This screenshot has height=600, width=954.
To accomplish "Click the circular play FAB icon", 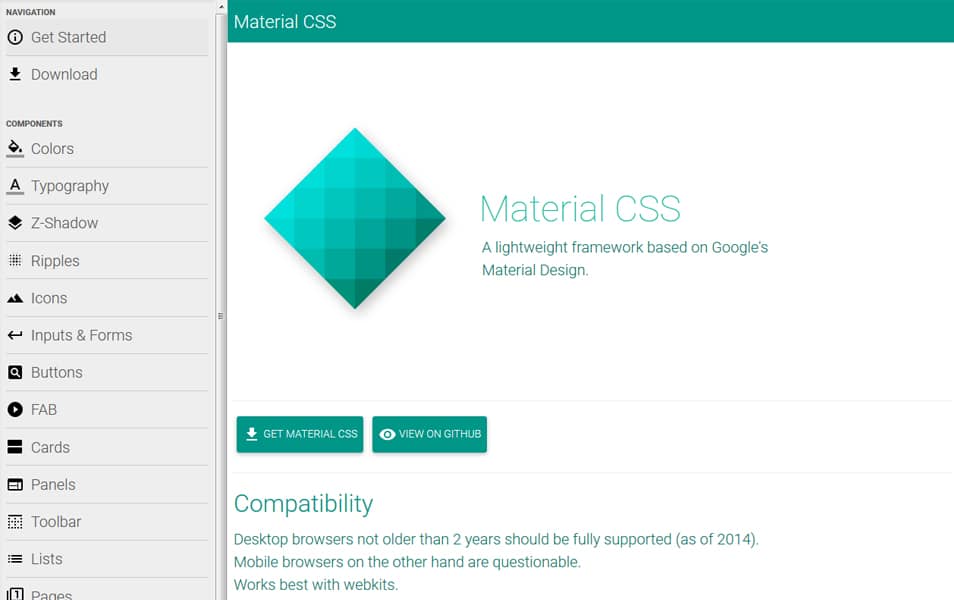I will [15, 410].
